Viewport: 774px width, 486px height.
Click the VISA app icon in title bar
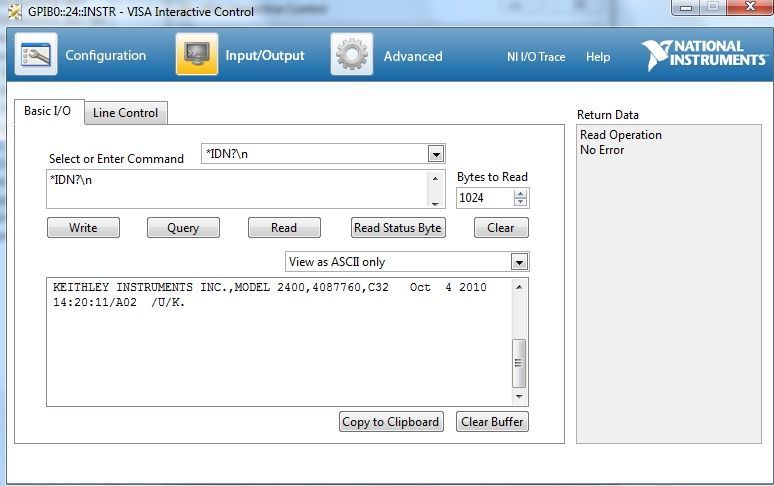pyautogui.click(x=15, y=12)
